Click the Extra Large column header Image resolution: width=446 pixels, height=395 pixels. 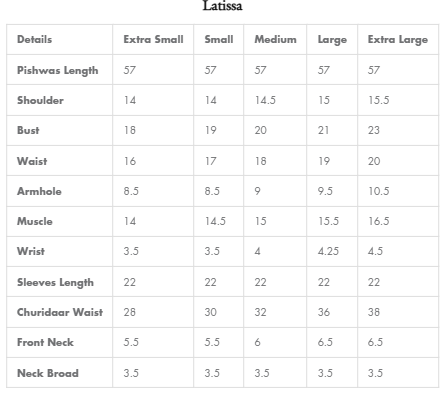pos(398,40)
